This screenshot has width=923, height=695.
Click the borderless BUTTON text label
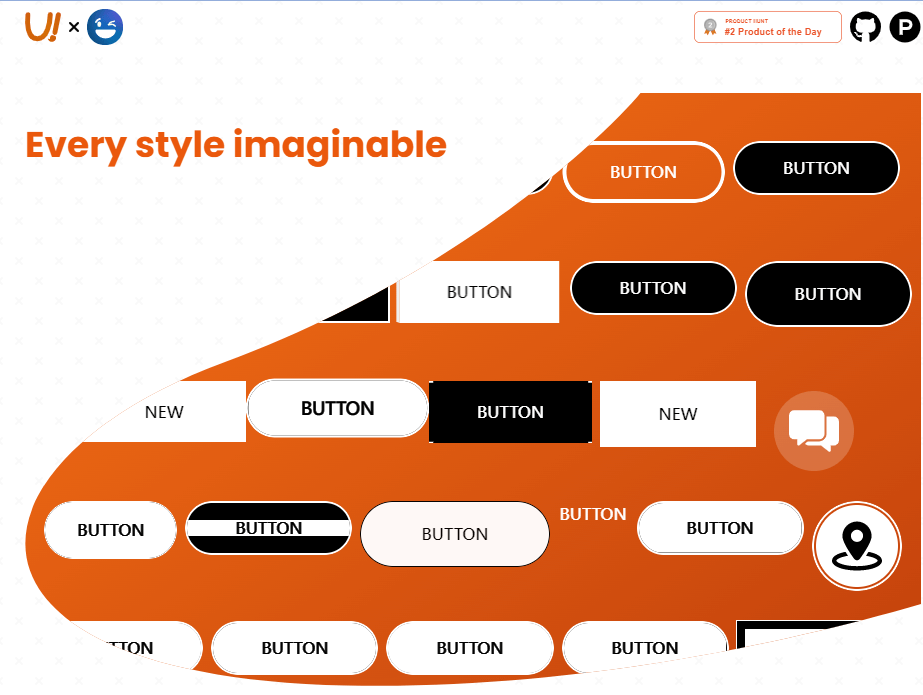point(592,514)
